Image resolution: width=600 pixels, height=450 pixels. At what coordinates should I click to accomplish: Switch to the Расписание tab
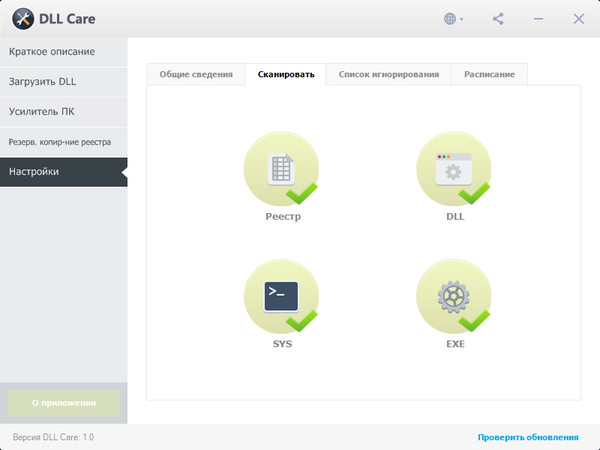click(x=489, y=75)
